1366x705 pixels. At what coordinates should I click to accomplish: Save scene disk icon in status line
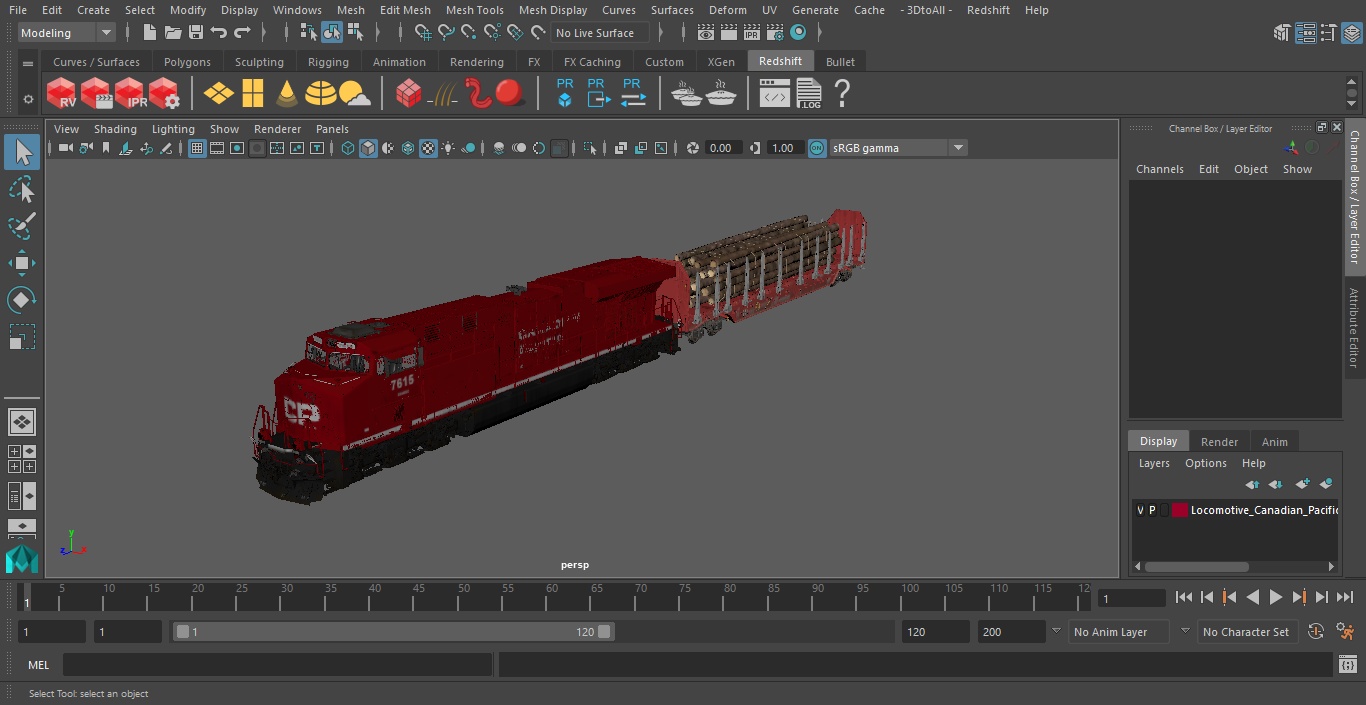(196, 33)
